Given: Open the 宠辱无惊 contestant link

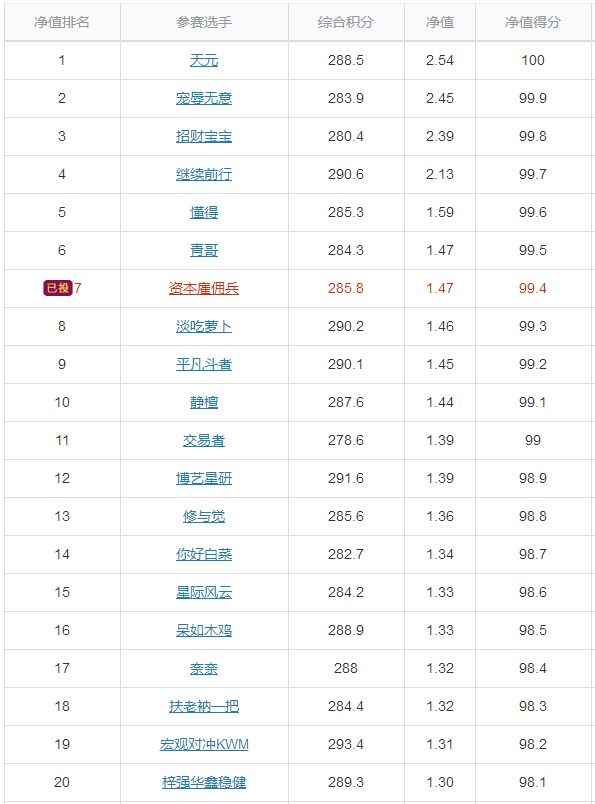Looking at the screenshot, I should click(x=204, y=98).
